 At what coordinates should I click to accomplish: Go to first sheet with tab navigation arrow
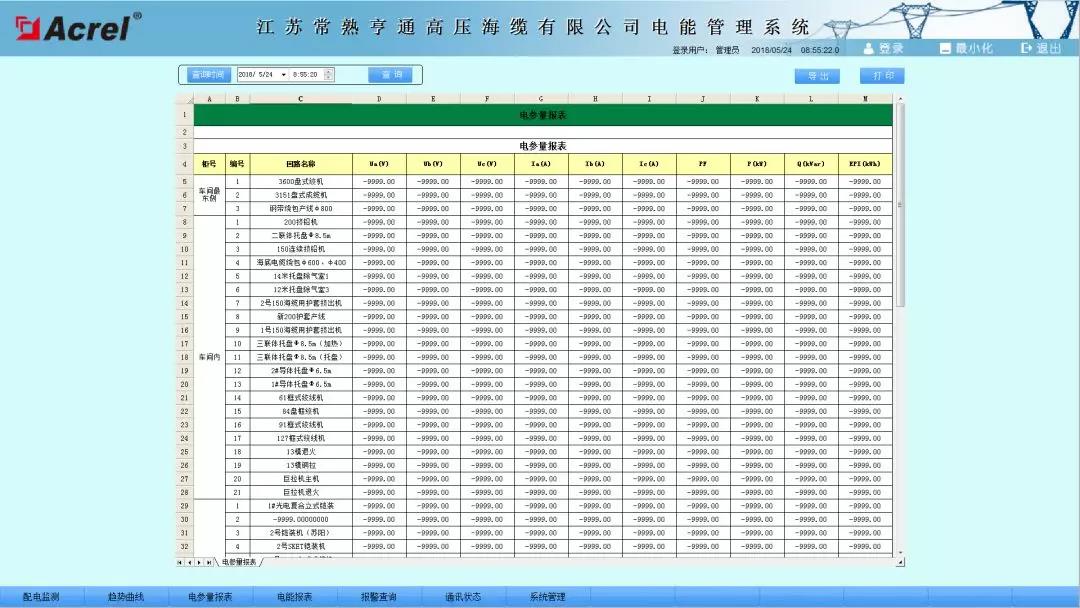180,563
